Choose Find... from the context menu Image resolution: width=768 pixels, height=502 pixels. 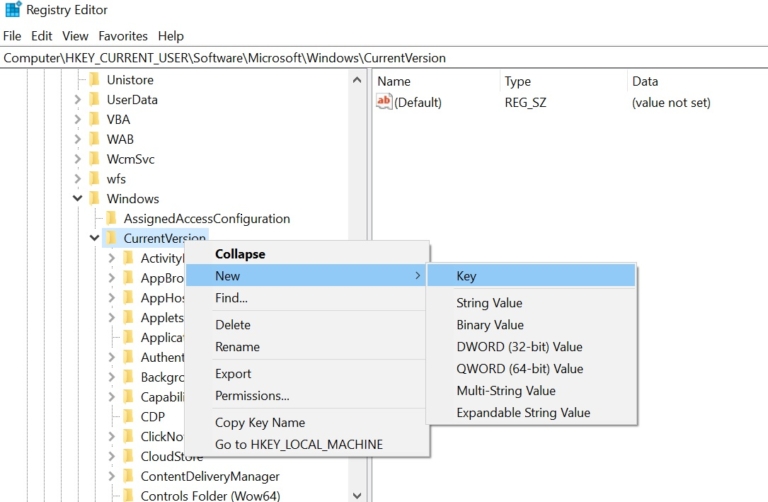(x=308, y=298)
